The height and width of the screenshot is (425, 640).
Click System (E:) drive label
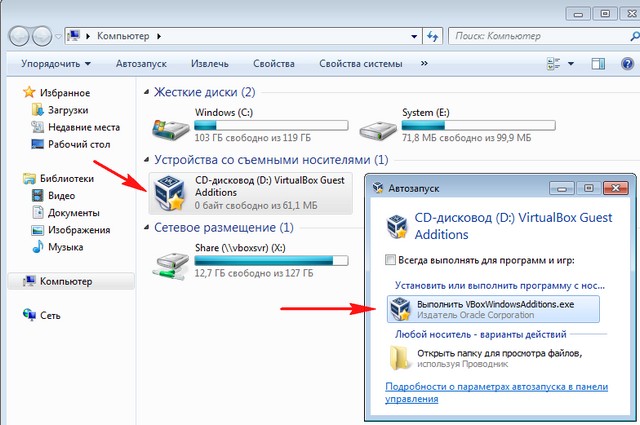(x=426, y=112)
